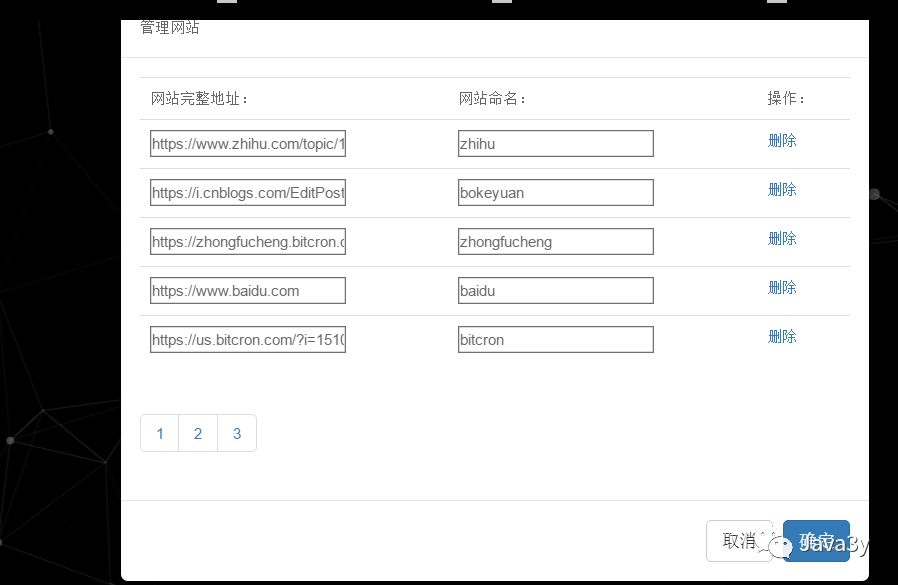Click the 取消 cancel button

pyautogui.click(x=739, y=541)
